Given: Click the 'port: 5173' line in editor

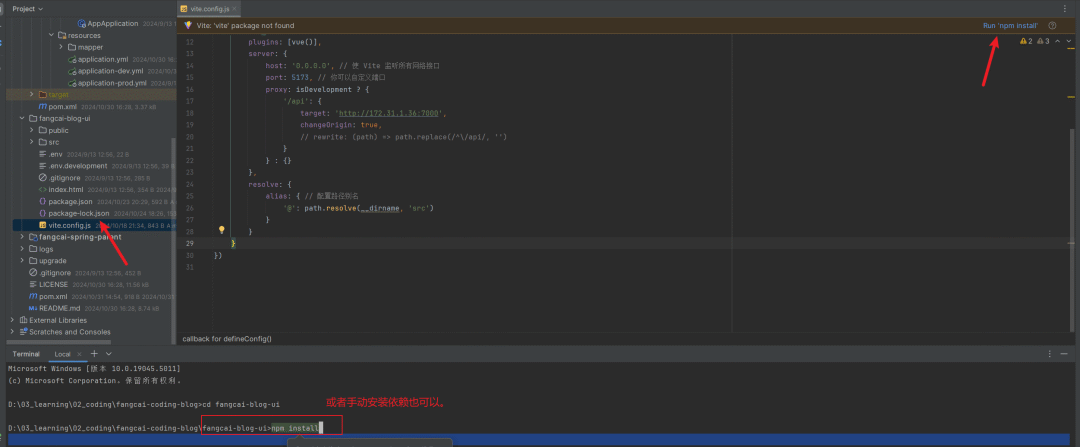Looking at the screenshot, I should [325, 77].
